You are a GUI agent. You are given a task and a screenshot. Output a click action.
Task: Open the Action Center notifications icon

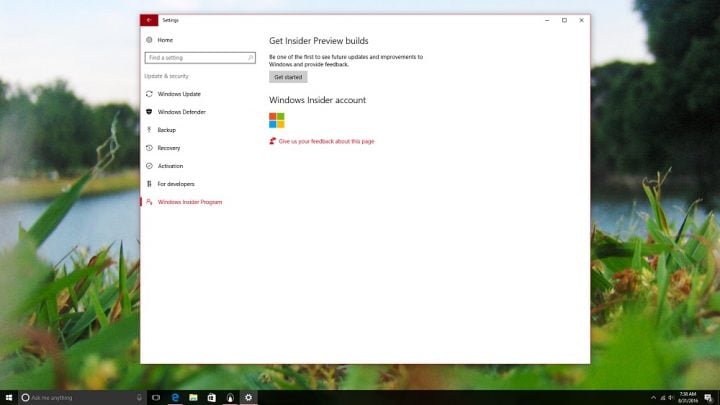click(x=709, y=398)
